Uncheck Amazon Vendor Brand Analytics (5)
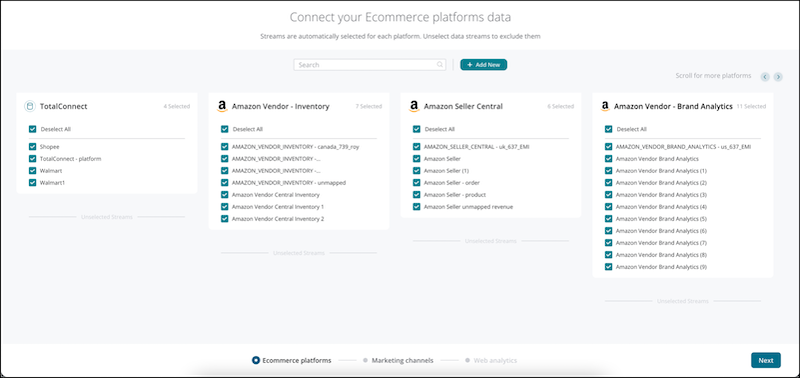 pos(608,219)
